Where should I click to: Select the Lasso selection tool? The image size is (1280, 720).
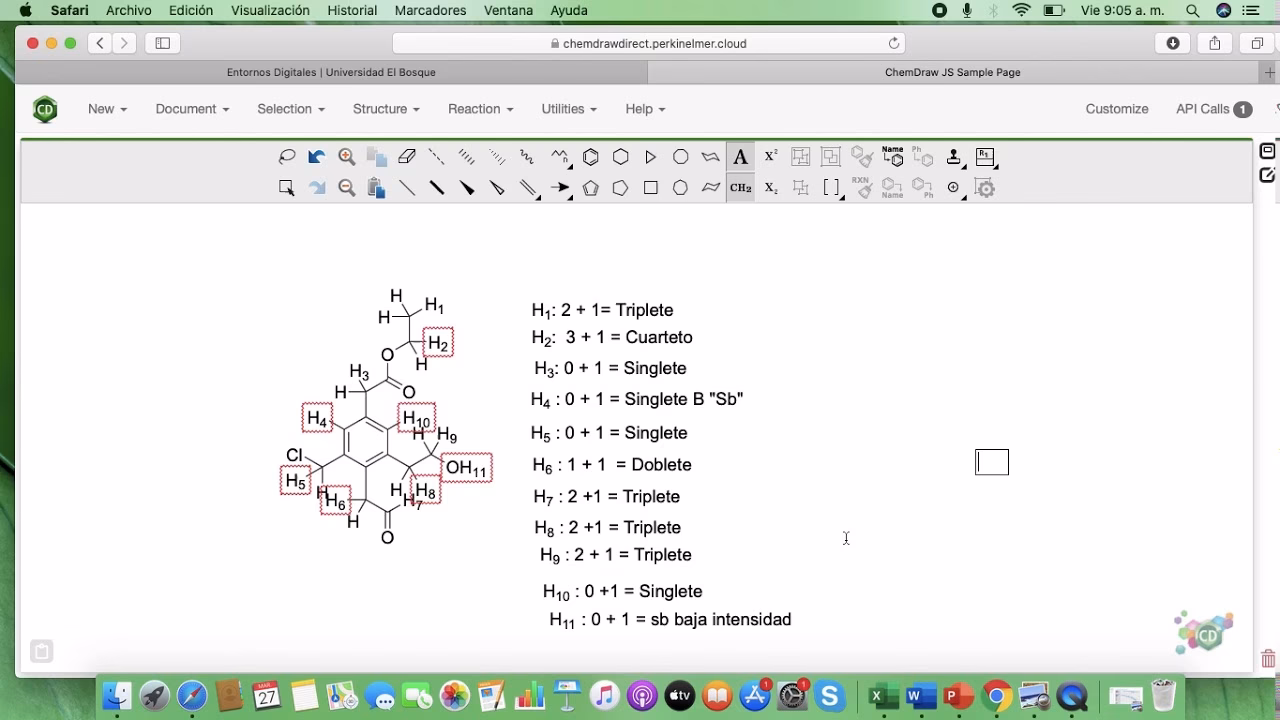[x=287, y=157]
